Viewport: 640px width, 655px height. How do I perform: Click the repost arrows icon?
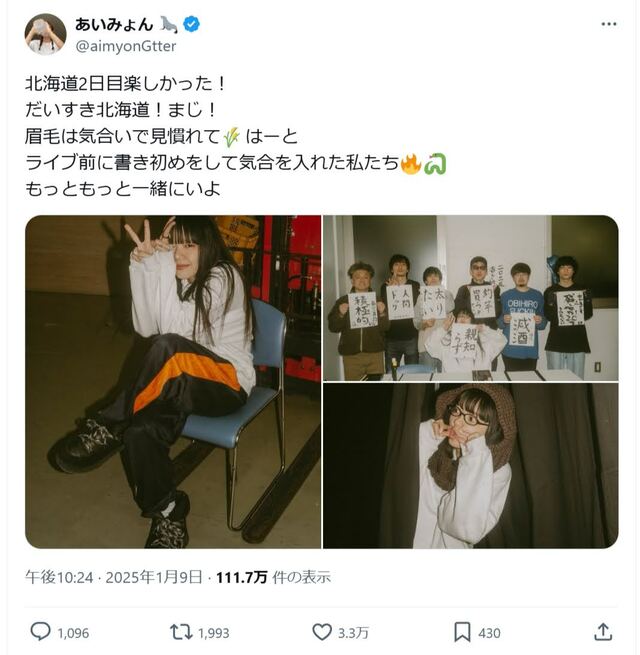pyautogui.click(x=181, y=632)
